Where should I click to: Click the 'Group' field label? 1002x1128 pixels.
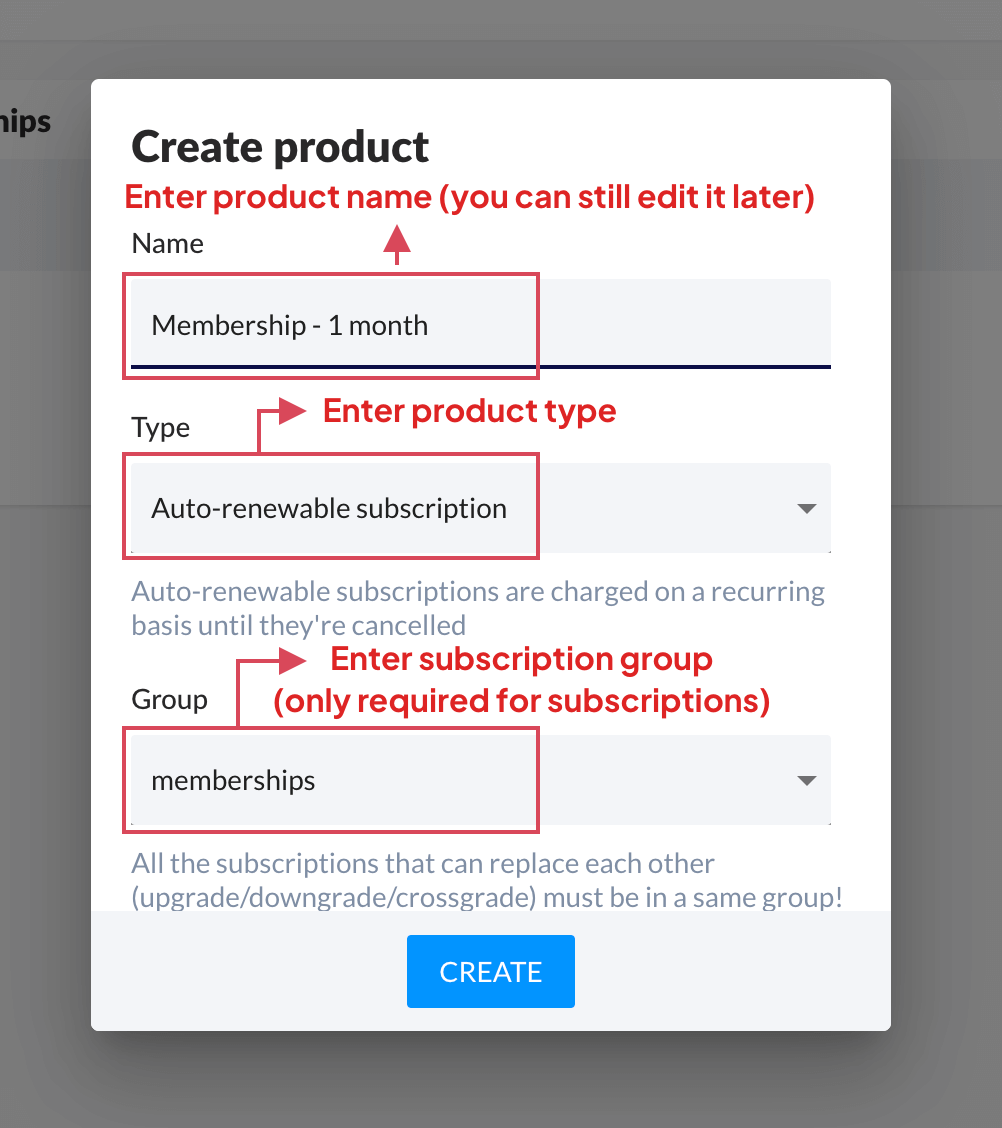click(169, 700)
